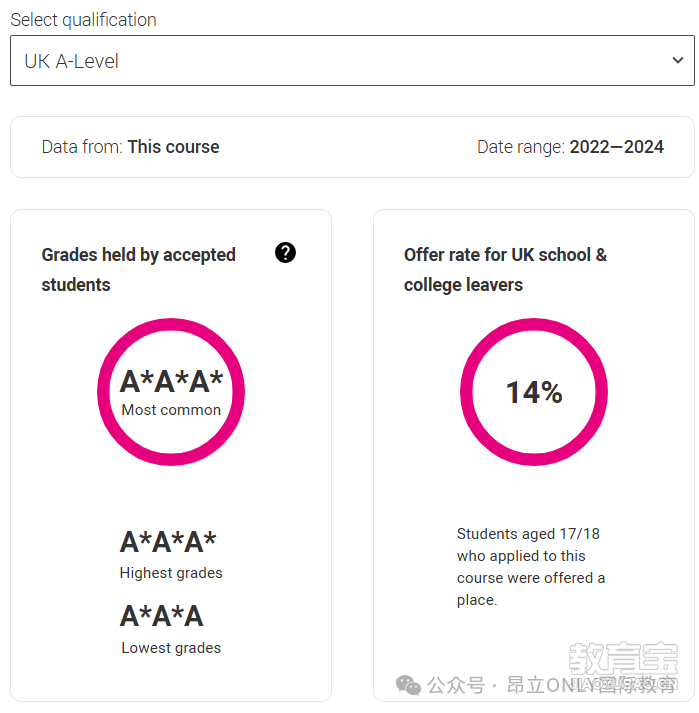Click the Students aged 17/18 description text
Viewport: 699px width, 713px height.
click(531, 567)
